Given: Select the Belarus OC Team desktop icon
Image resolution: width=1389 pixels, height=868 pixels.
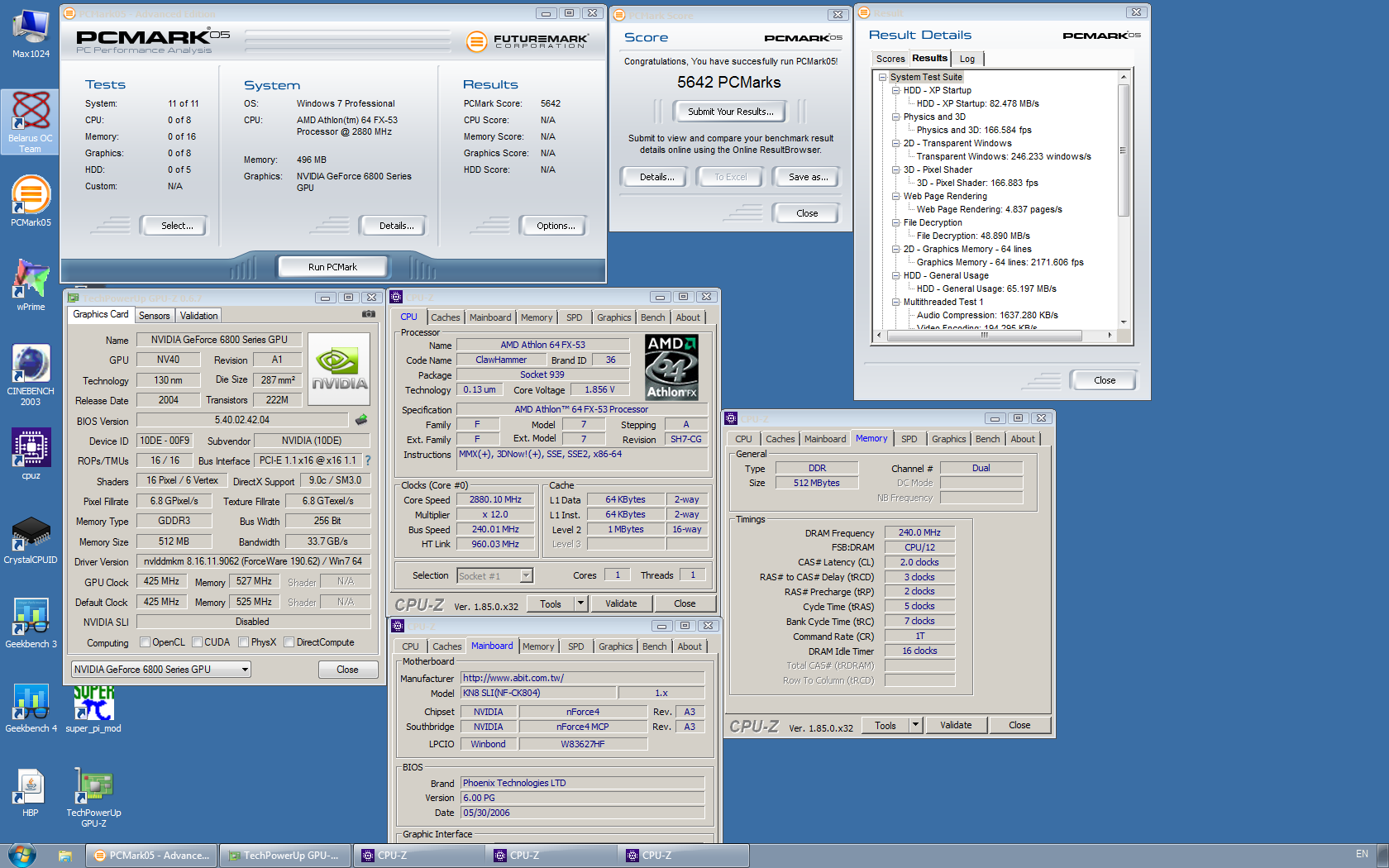Looking at the screenshot, I should (x=31, y=122).
